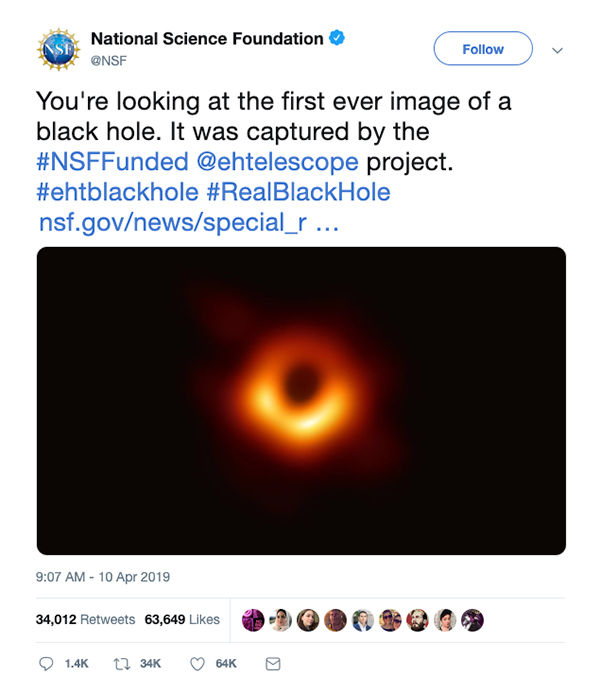Enlarge the black hole image
The image size is (600, 686).
pos(301,400)
